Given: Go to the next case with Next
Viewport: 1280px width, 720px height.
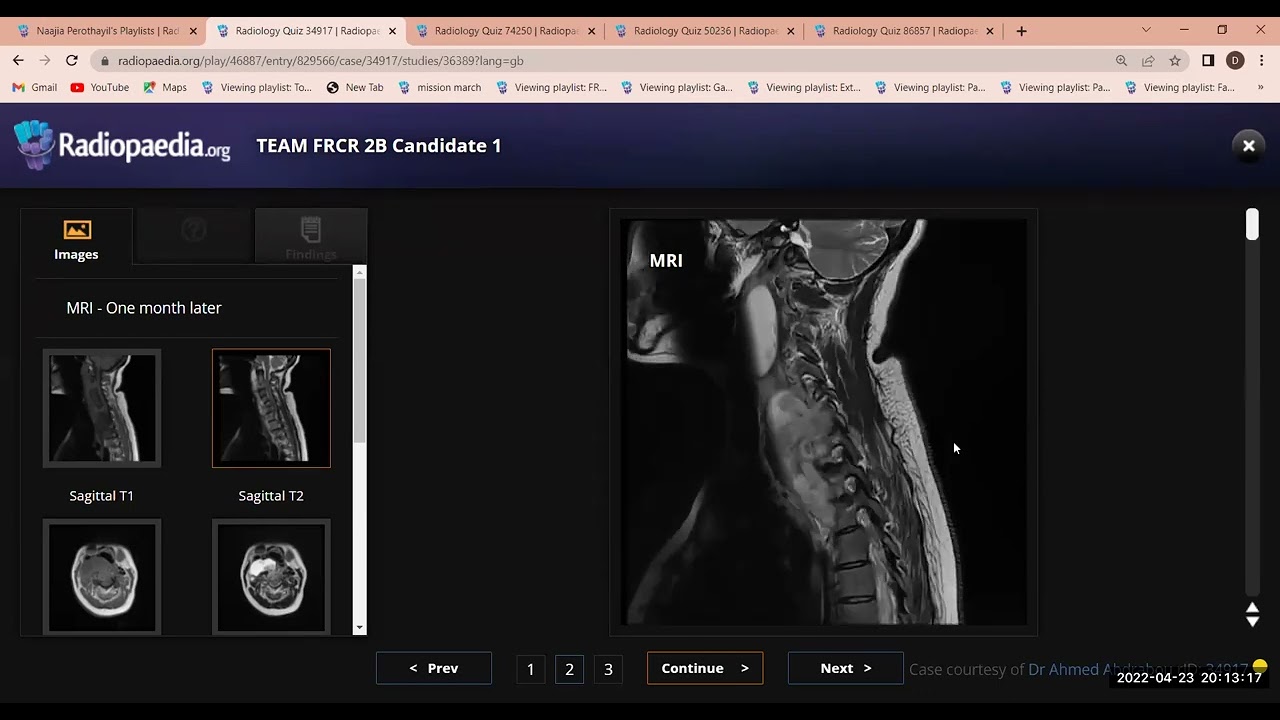Looking at the screenshot, I should 846,668.
